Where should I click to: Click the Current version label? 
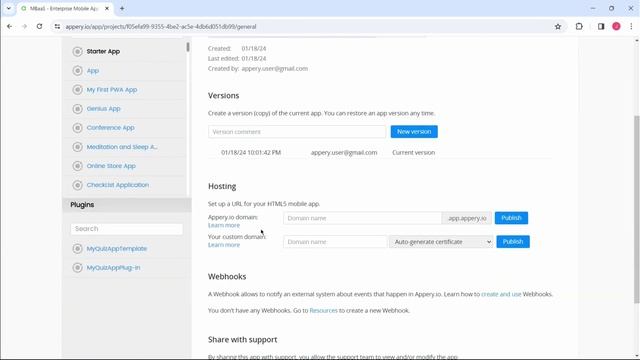click(x=413, y=152)
